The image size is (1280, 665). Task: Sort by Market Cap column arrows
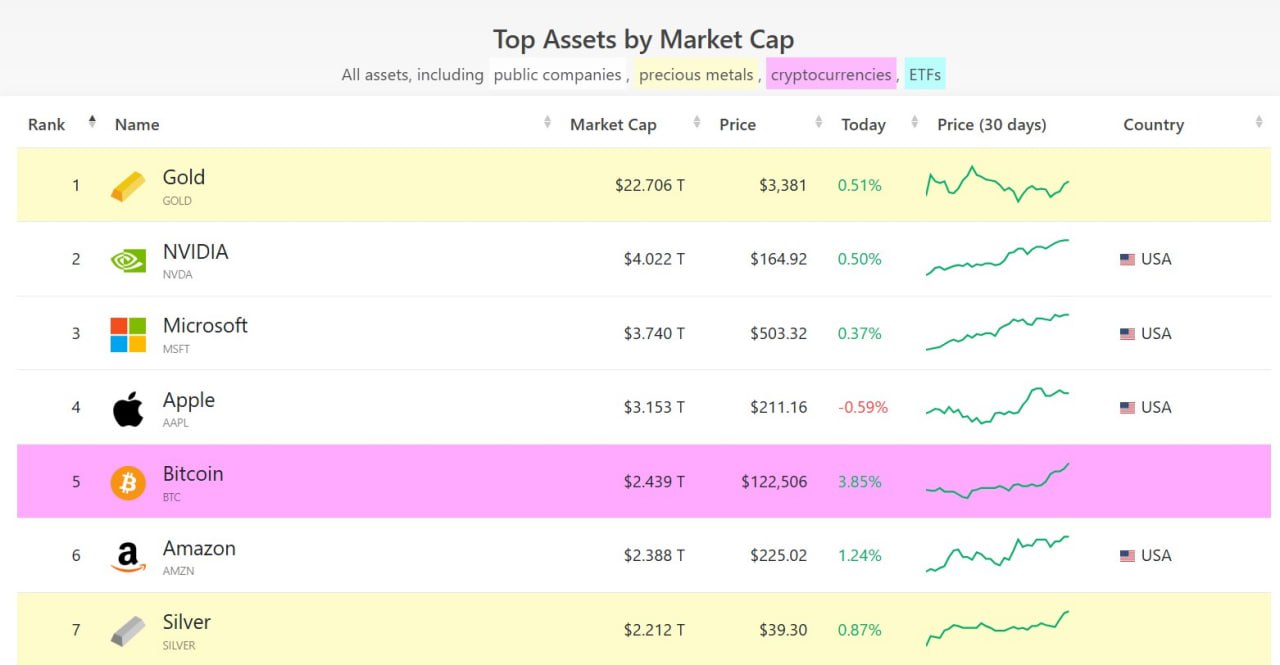697,123
